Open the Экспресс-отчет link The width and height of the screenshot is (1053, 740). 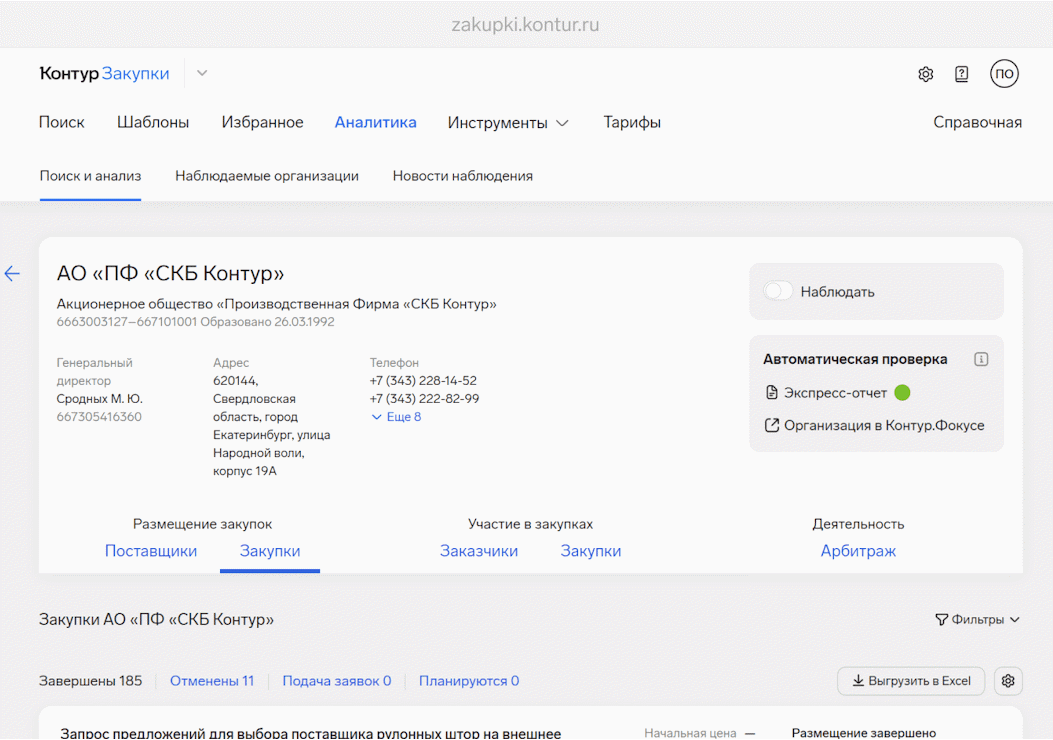tap(827, 393)
